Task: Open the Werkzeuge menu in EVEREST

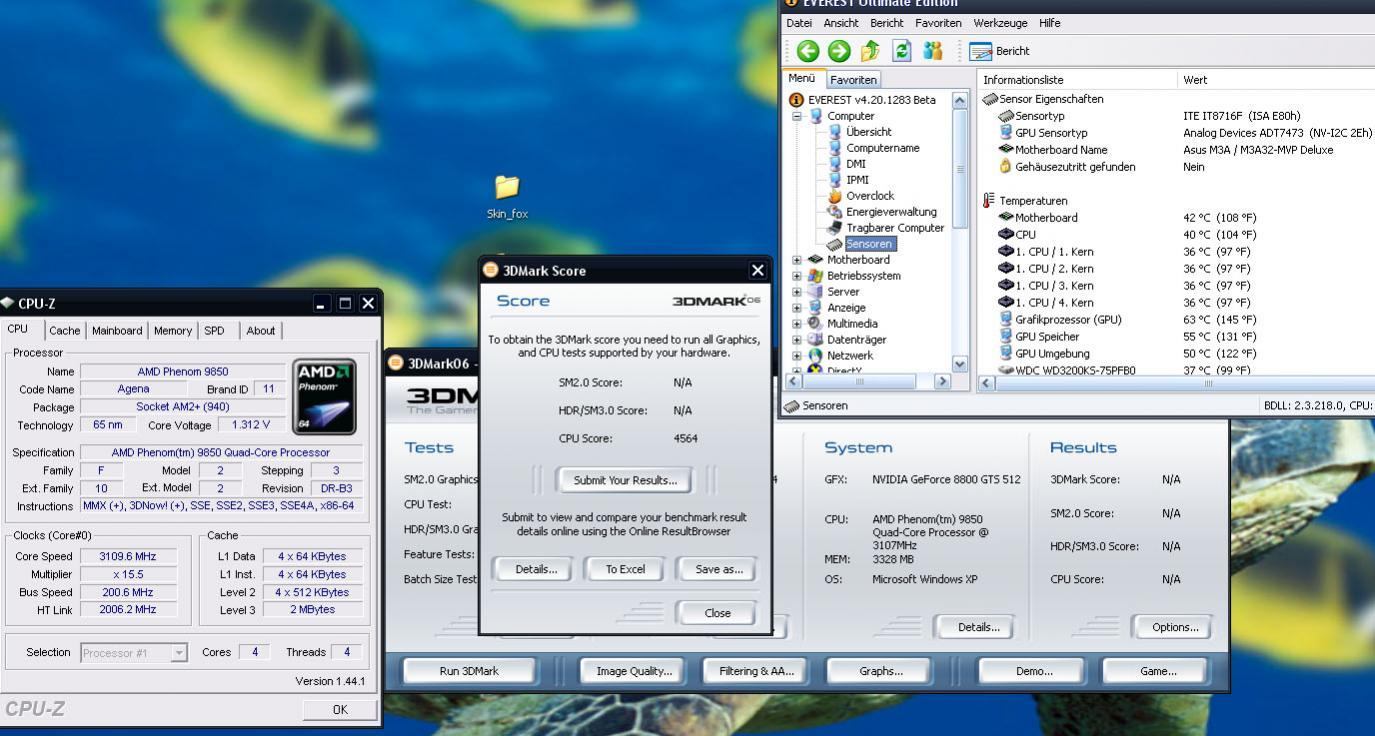Action: [x=1002, y=23]
